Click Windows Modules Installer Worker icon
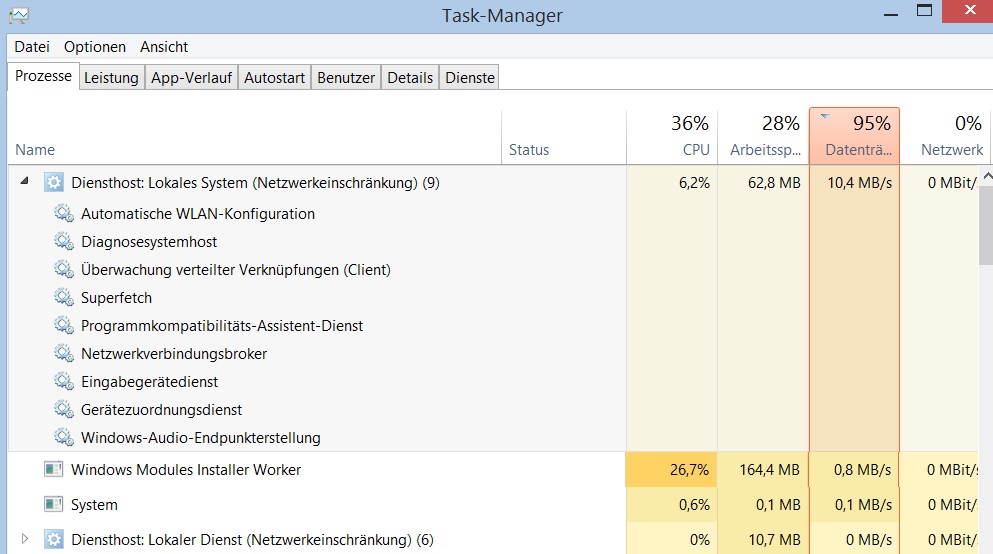993x554 pixels. pos(53,469)
